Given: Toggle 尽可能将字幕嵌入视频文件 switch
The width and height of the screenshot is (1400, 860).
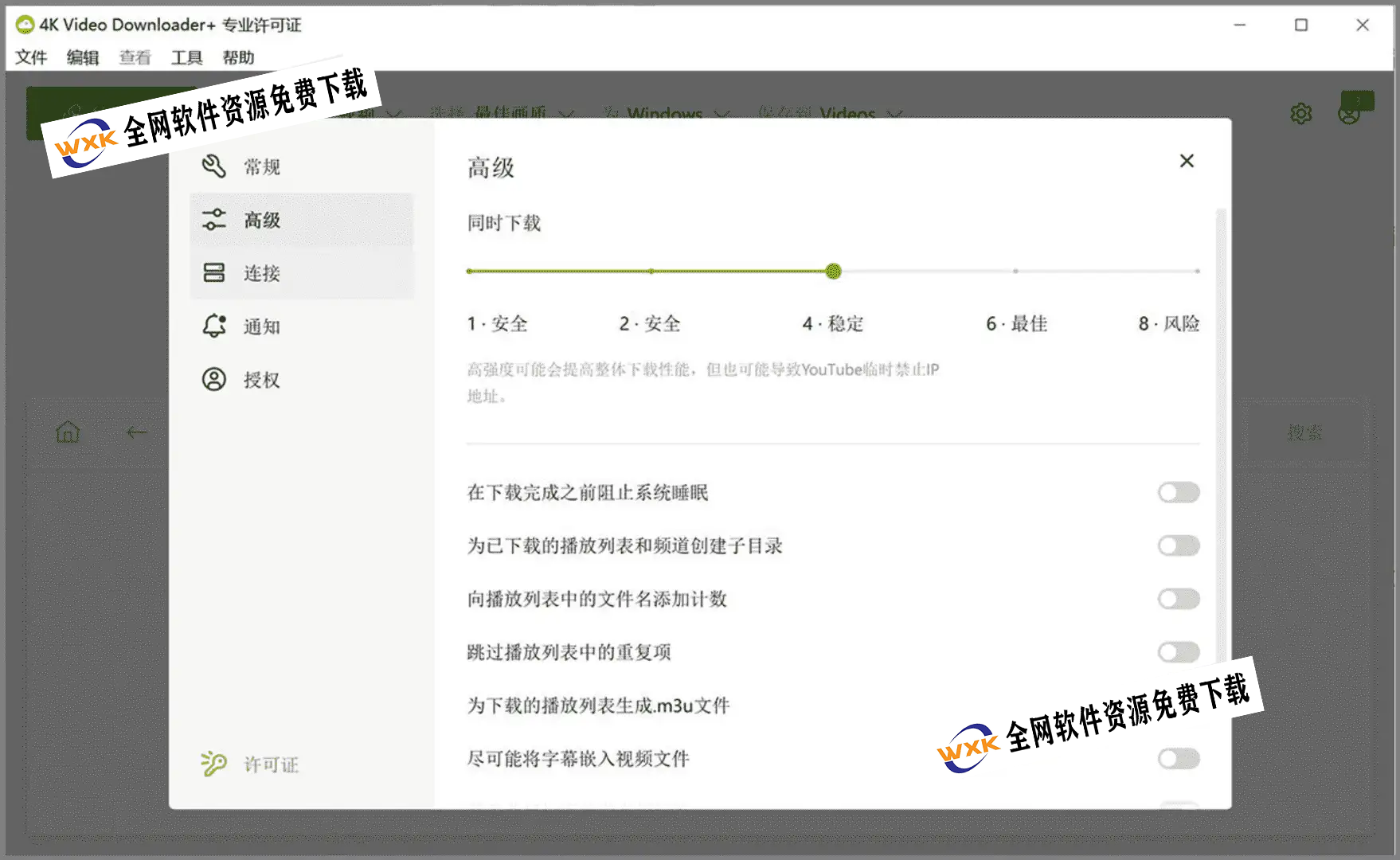Looking at the screenshot, I should (1179, 759).
